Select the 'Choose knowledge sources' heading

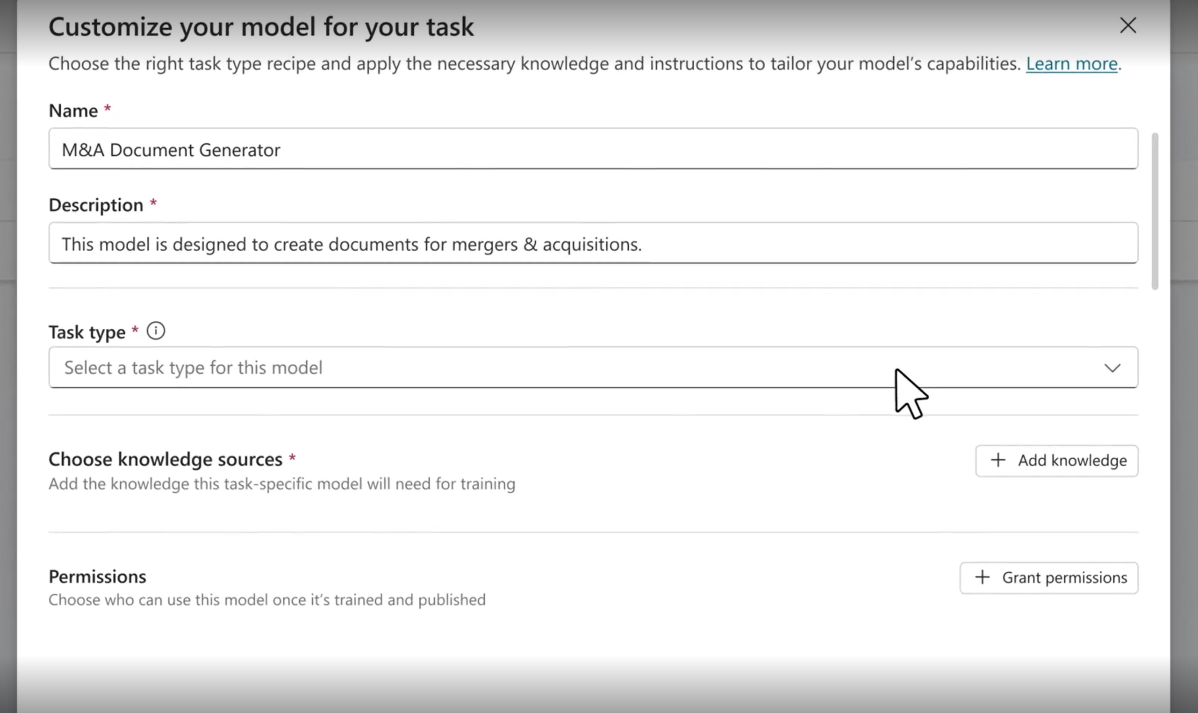(165, 459)
